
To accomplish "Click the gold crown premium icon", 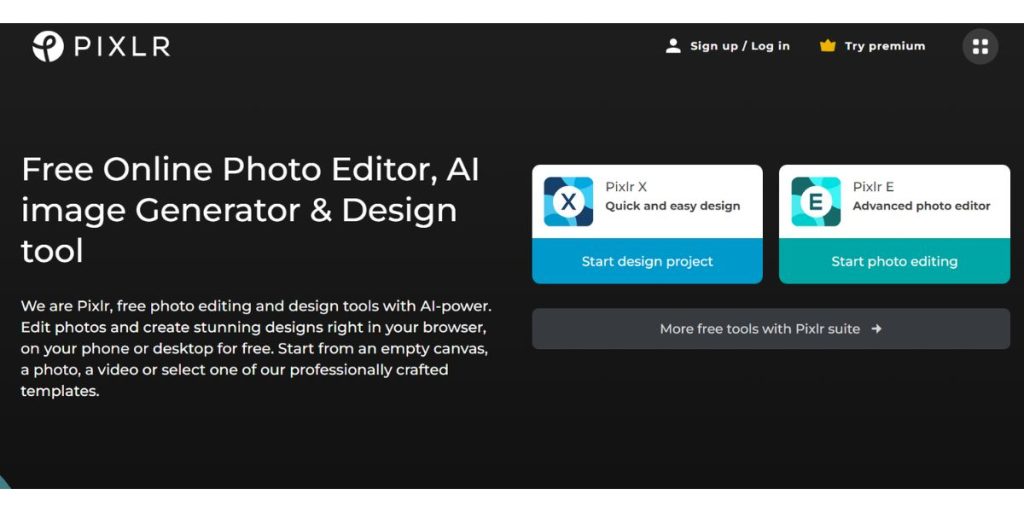I will 827,46.
